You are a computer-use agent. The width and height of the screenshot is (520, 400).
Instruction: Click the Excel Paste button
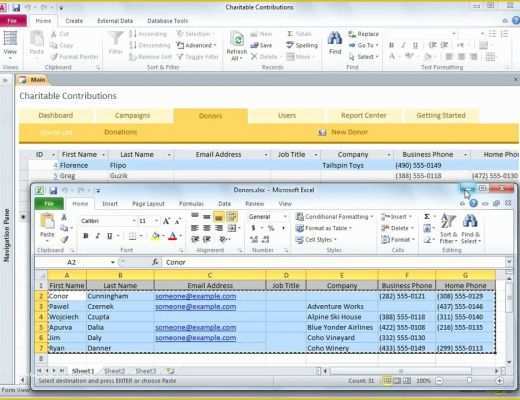point(47,227)
